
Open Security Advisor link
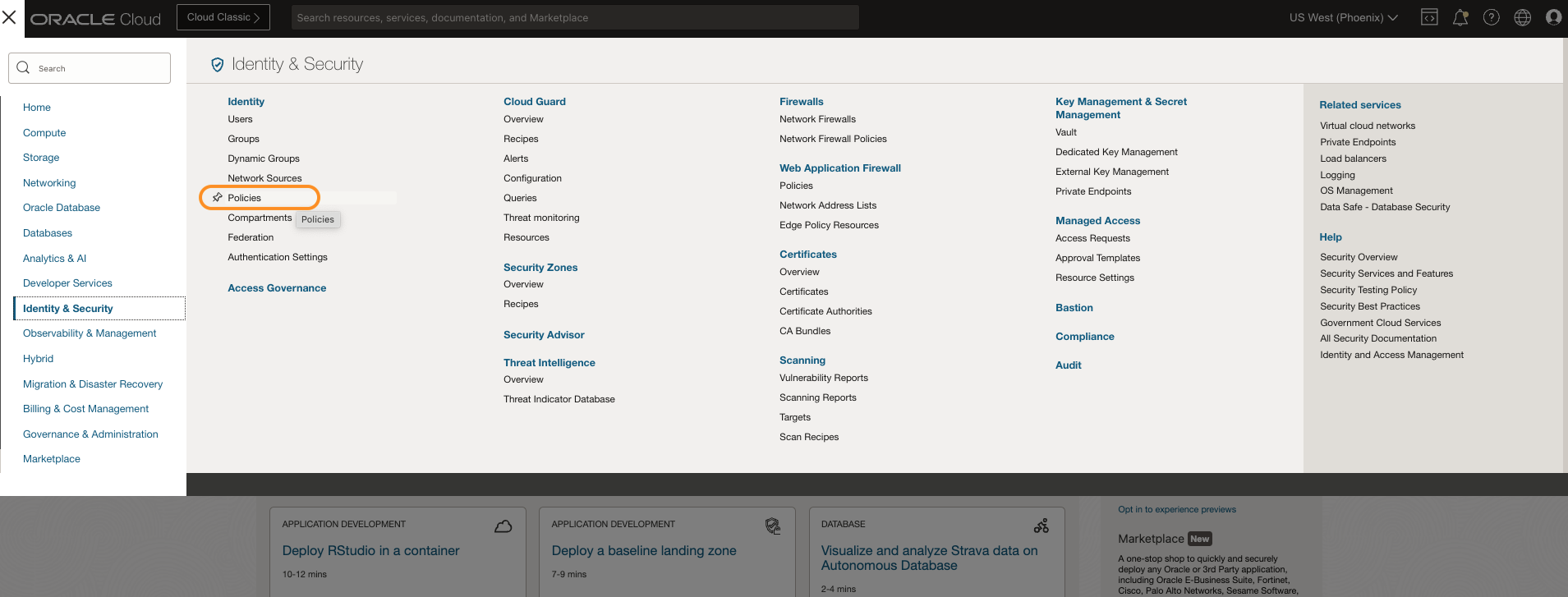pyautogui.click(x=544, y=335)
